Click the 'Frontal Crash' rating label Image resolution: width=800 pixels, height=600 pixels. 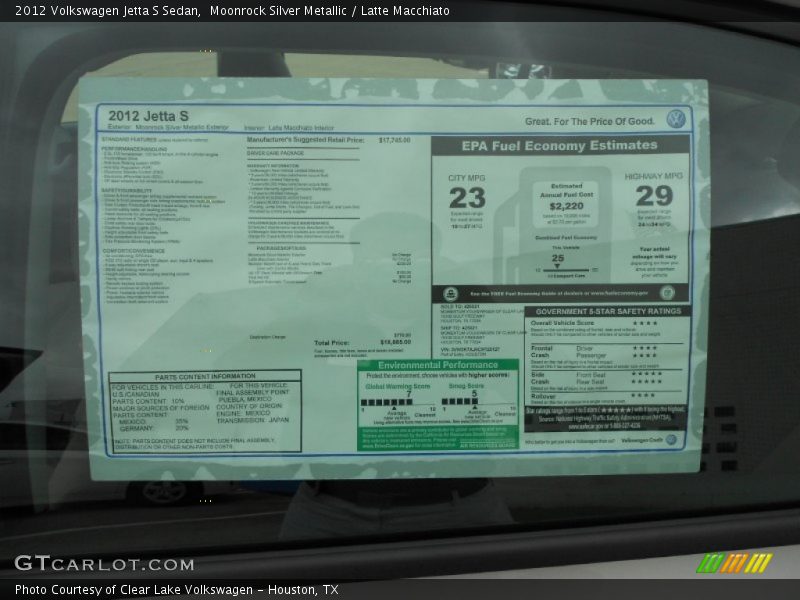click(x=541, y=352)
